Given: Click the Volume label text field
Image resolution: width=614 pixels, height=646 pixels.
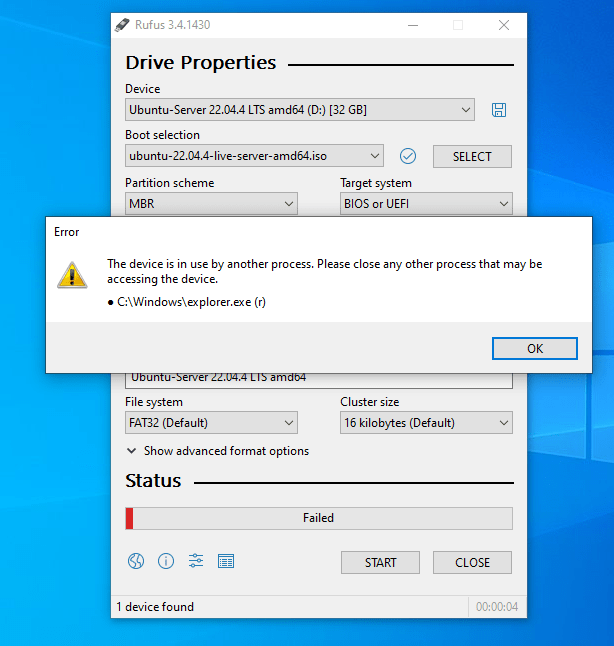Looking at the screenshot, I should pos(318,379).
